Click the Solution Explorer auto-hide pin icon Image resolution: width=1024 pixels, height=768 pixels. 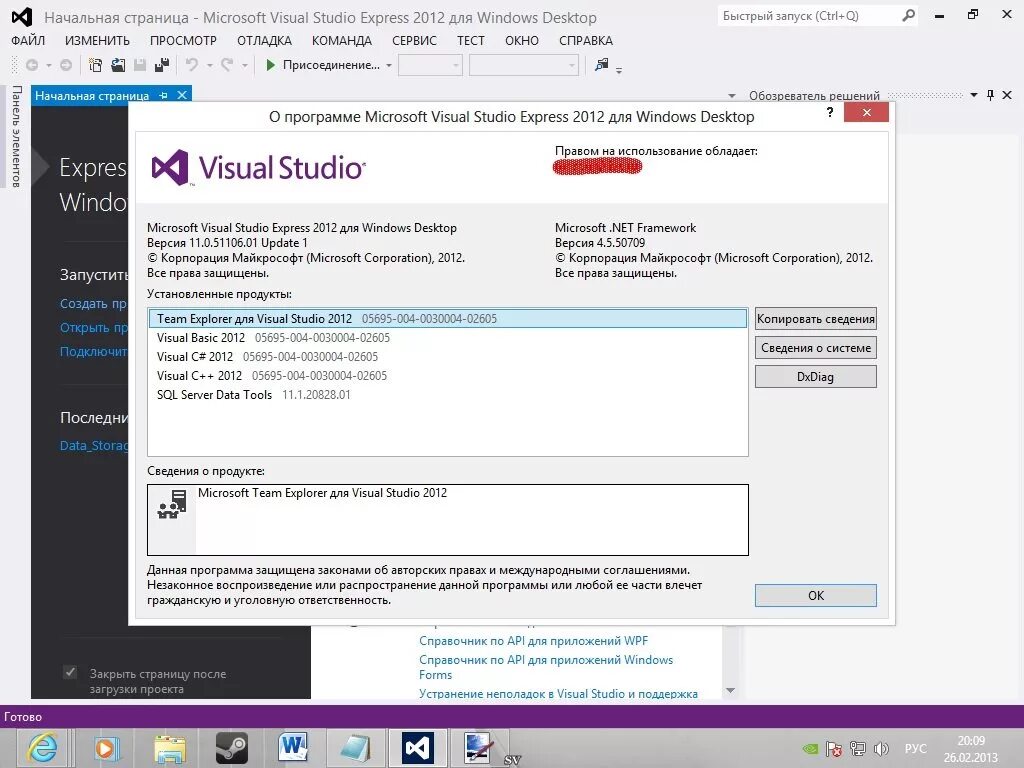990,95
